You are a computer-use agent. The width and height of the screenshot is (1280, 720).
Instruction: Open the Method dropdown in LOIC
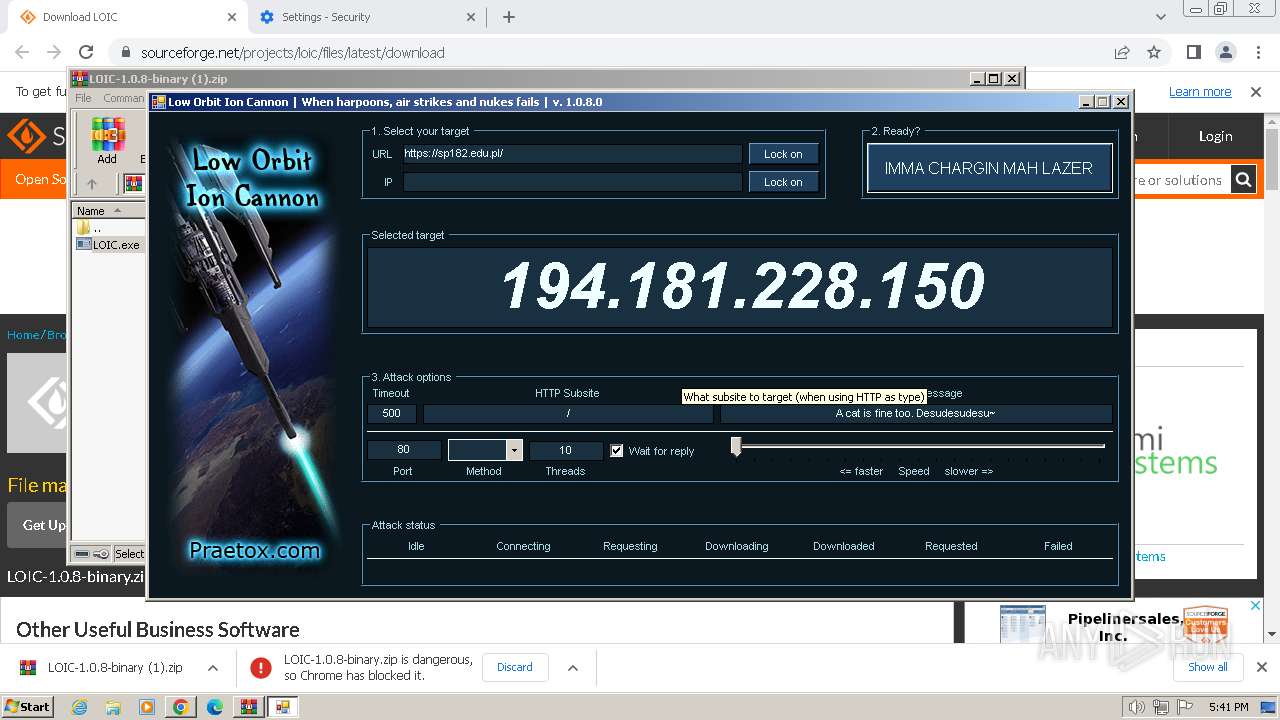pyautogui.click(x=514, y=450)
